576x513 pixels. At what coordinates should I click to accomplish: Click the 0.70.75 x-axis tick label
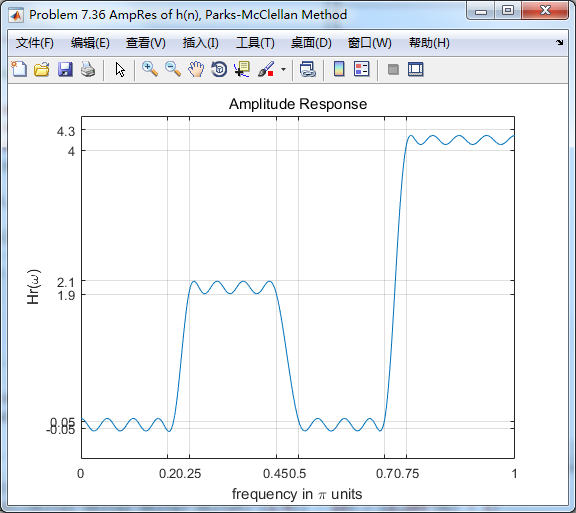click(x=397, y=474)
